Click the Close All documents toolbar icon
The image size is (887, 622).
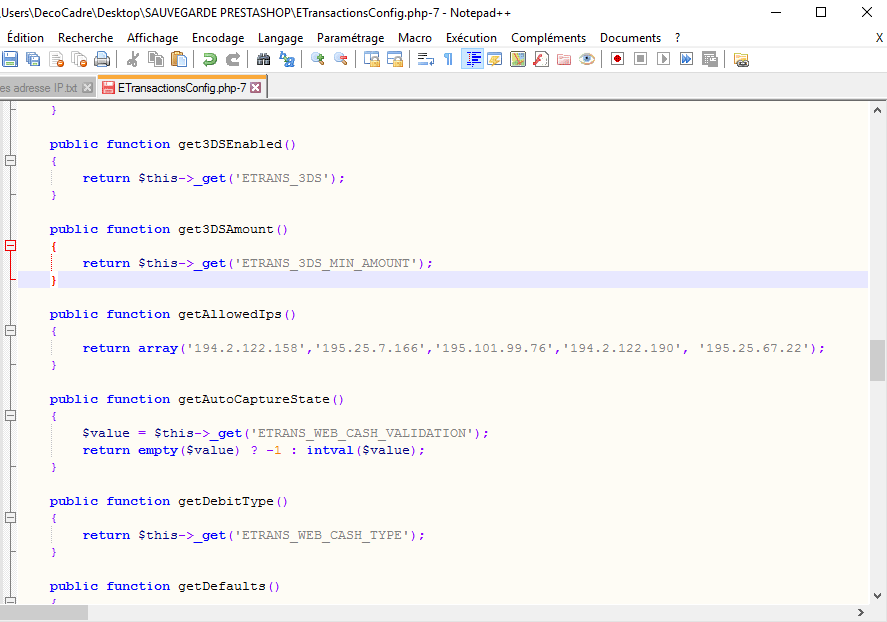(x=79, y=59)
